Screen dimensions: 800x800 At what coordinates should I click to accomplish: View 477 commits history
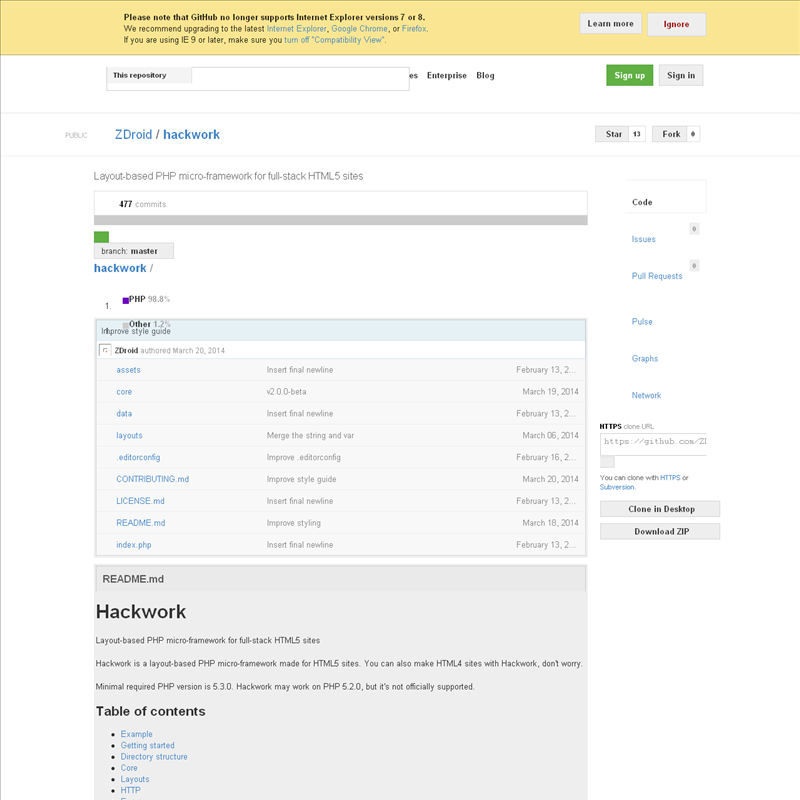click(x=142, y=204)
